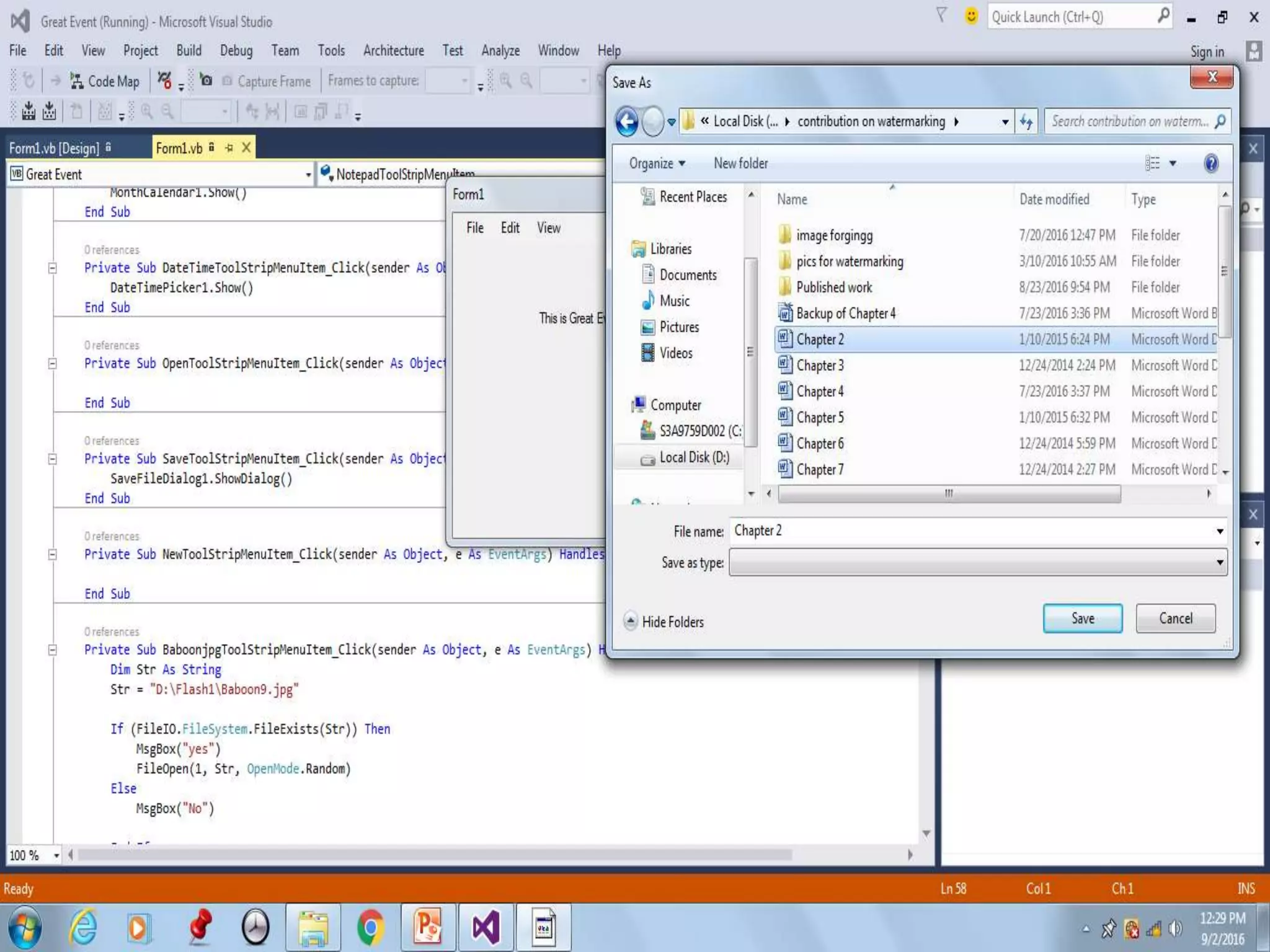
Task: Open the Organize dropdown menu
Action: 657,164
